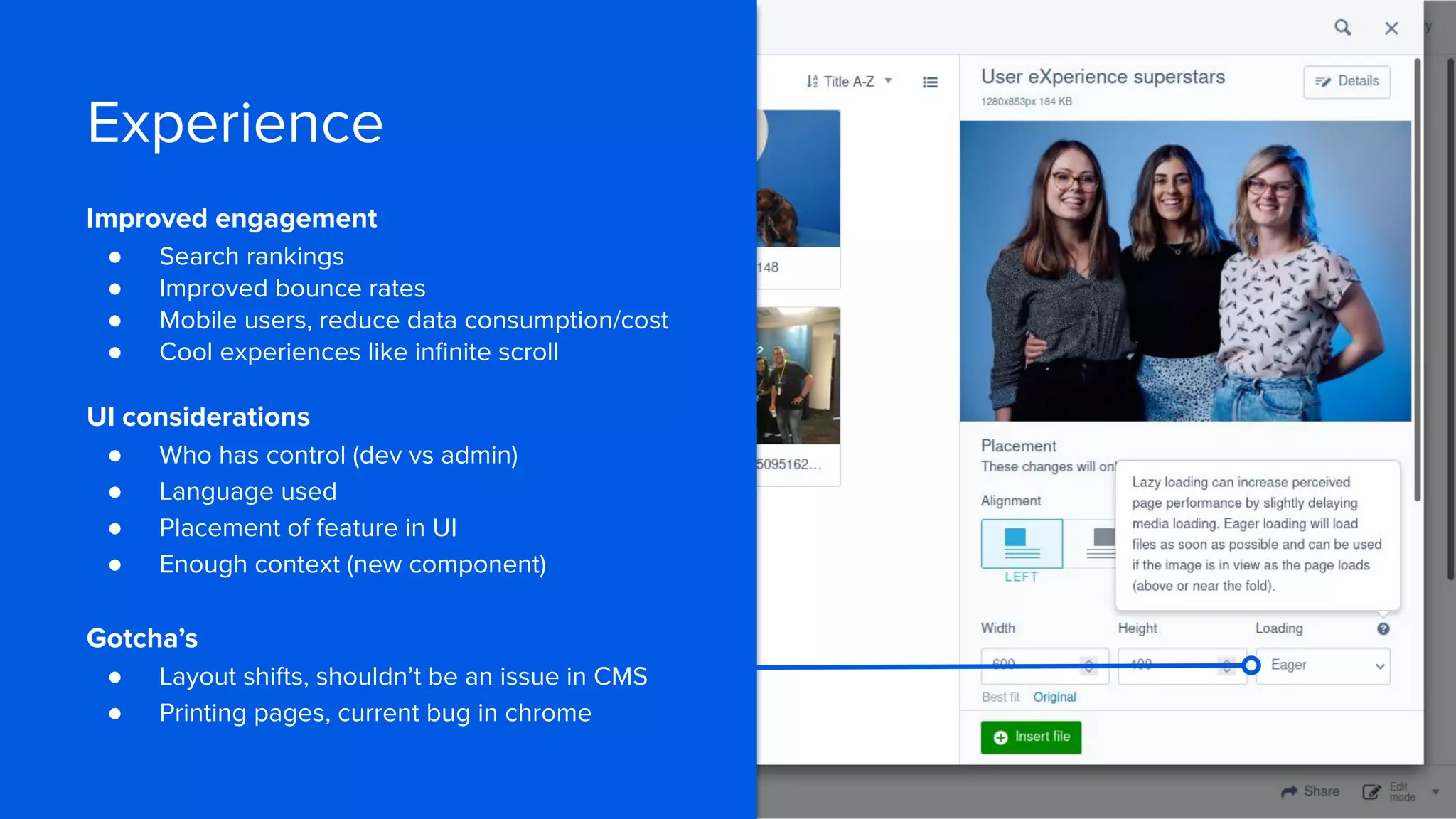Image resolution: width=1456 pixels, height=819 pixels.
Task: Click 'Who has control (dev vs admin)' bullet
Action: (338, 455)
